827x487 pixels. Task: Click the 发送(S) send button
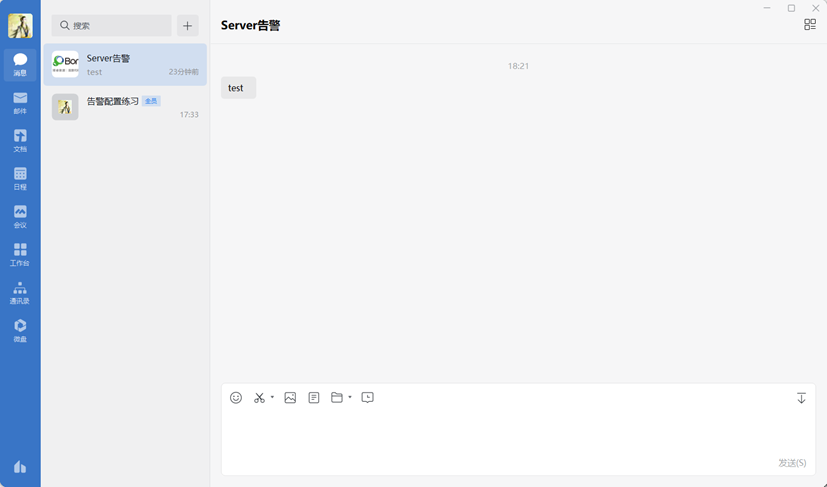(x=792, y=463)
